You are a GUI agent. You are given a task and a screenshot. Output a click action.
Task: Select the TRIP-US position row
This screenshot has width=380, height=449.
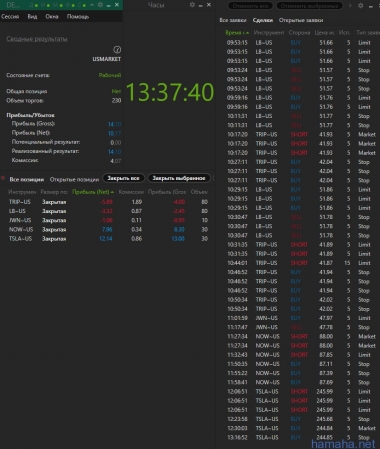[108, 202]
